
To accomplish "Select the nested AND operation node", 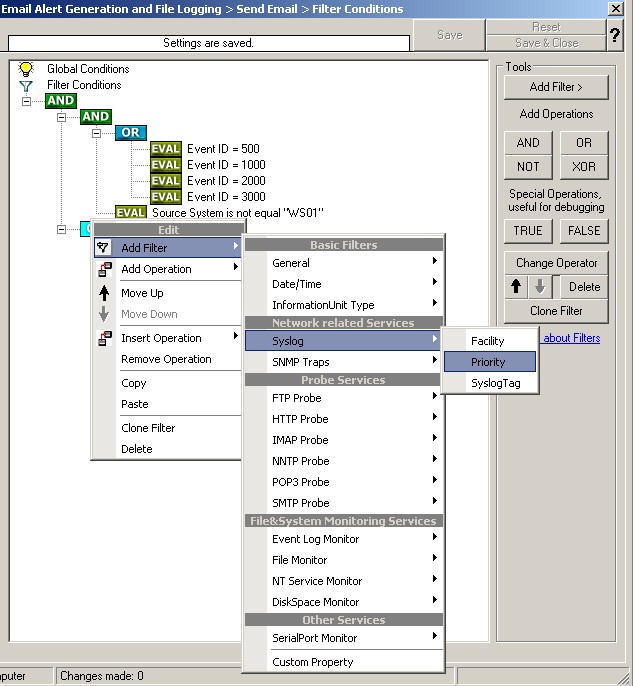I will pyautogui.click(x=96, y=116).
